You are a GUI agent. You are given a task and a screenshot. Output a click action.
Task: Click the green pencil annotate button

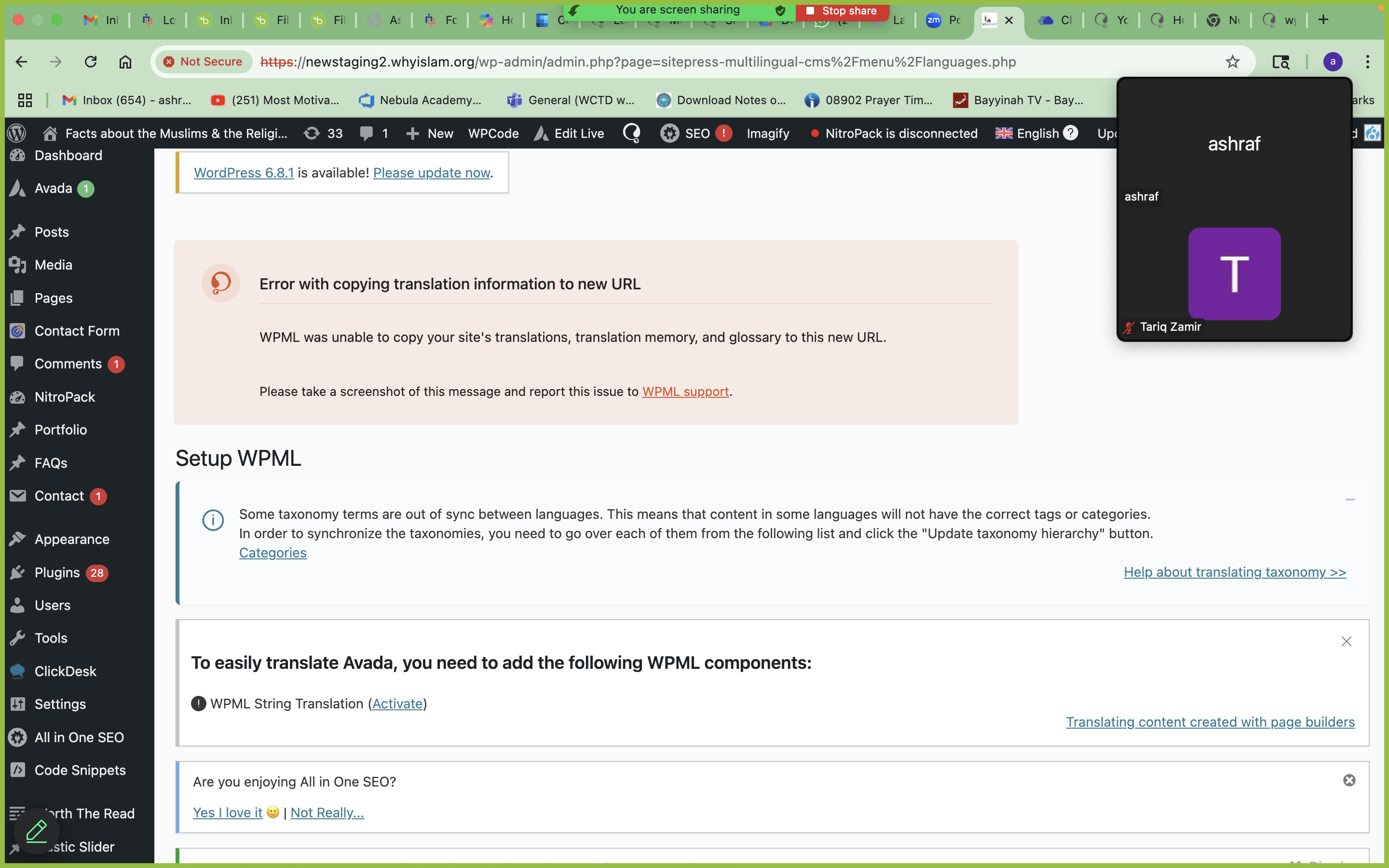(36, 831)
